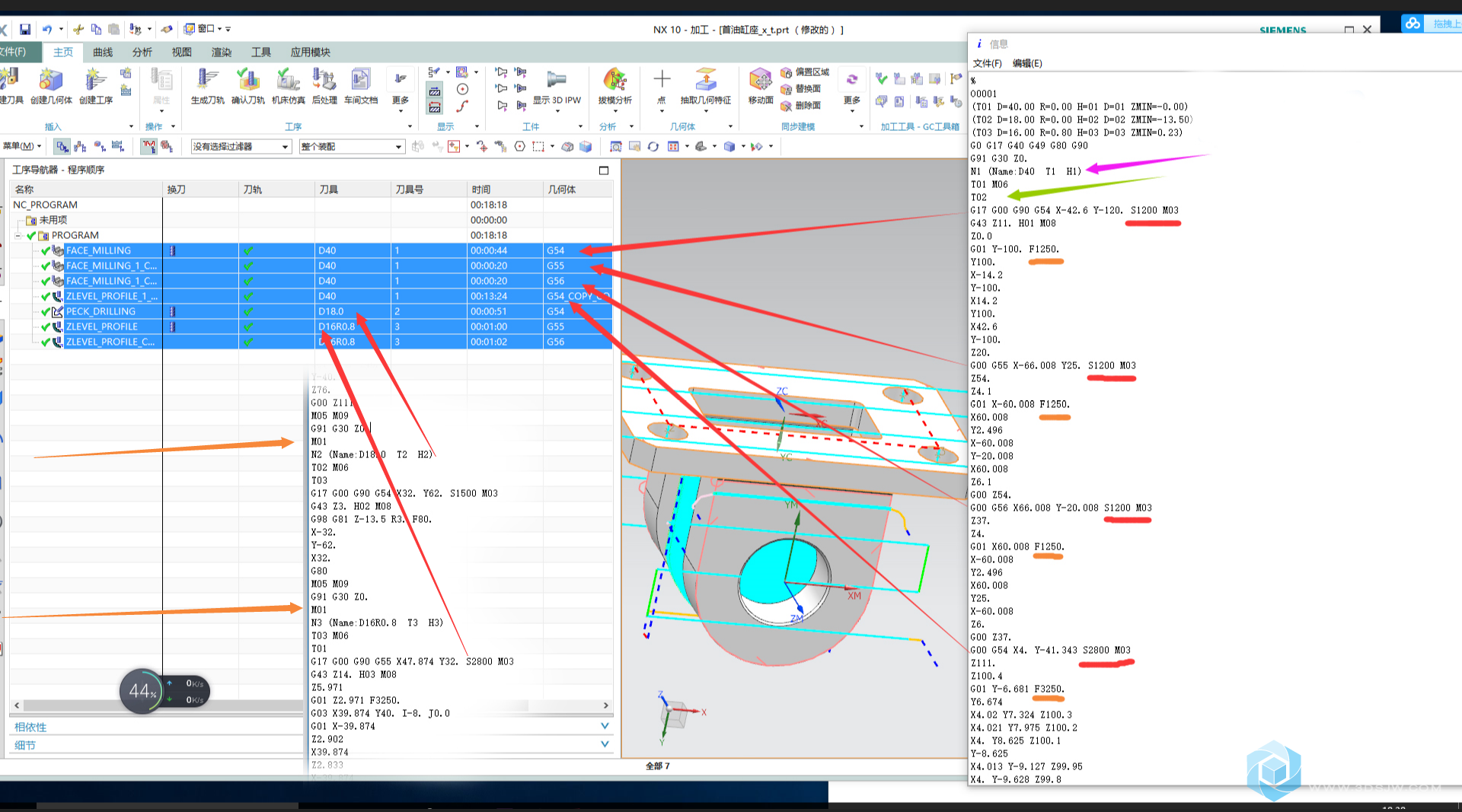The height and width of the screenshot is (812, 1462).
Task: Click the Save icon in quick access toolbar
Action: click(x=25, y=30)
